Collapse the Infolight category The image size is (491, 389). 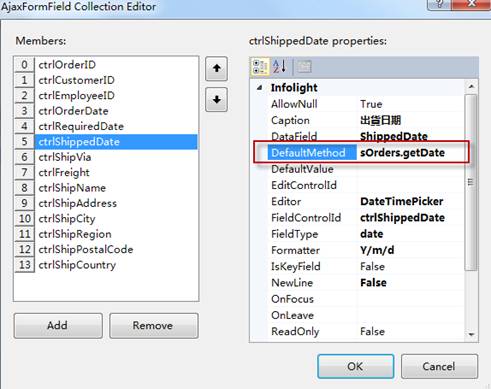(x=259, y=88)
